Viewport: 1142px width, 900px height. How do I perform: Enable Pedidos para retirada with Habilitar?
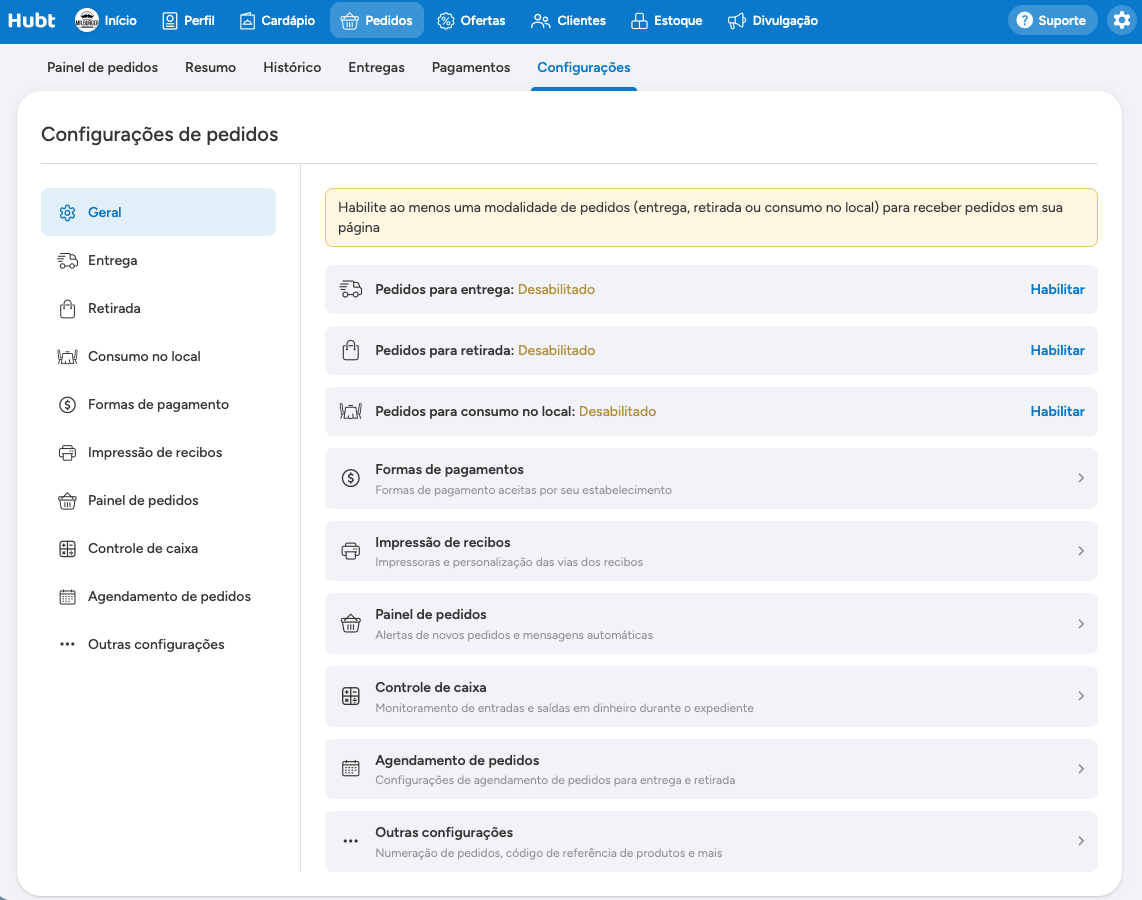(x=1058, y=350)
